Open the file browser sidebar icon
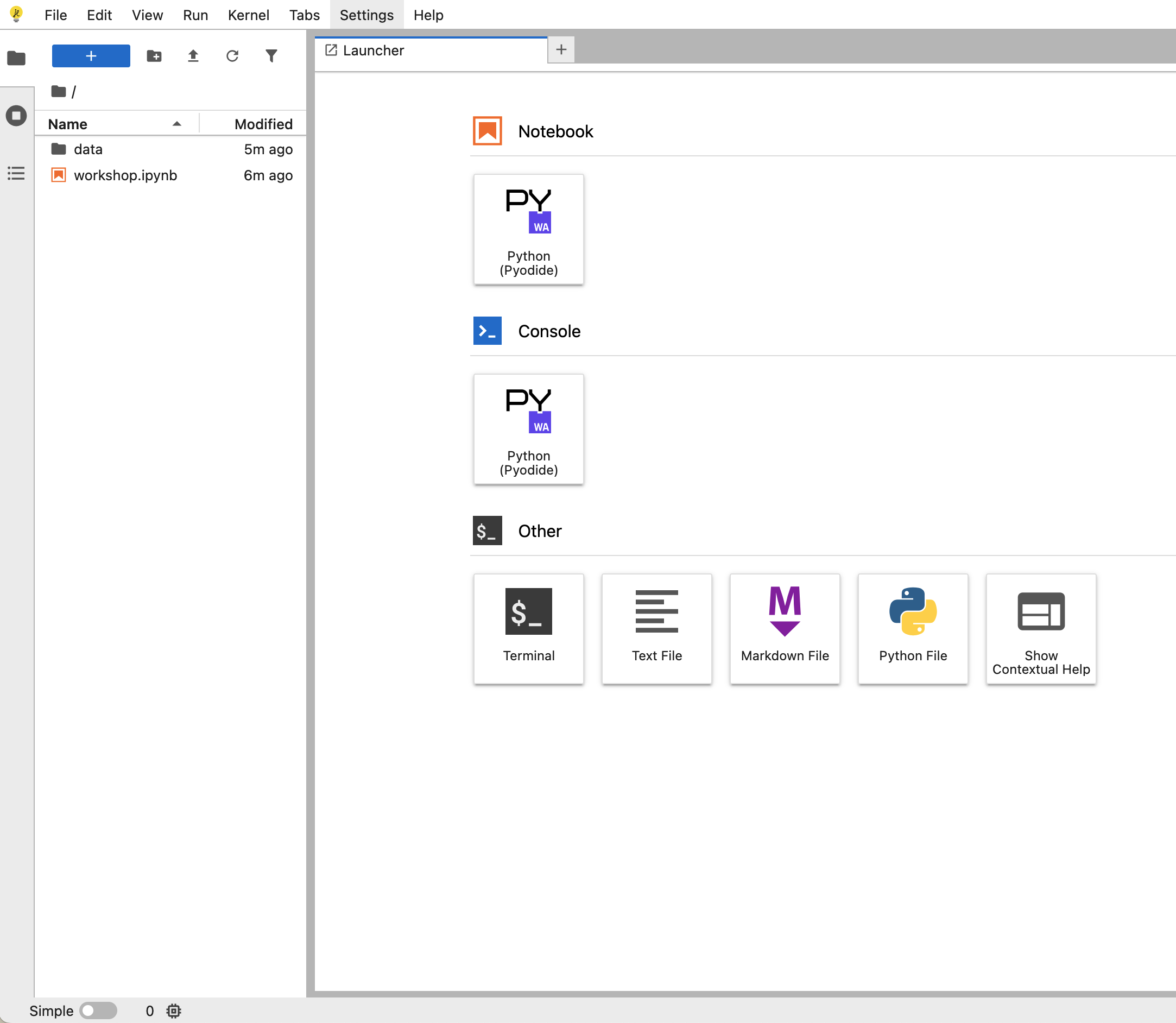This screenshot has width=1176, height=1023. tap(16, 58)
